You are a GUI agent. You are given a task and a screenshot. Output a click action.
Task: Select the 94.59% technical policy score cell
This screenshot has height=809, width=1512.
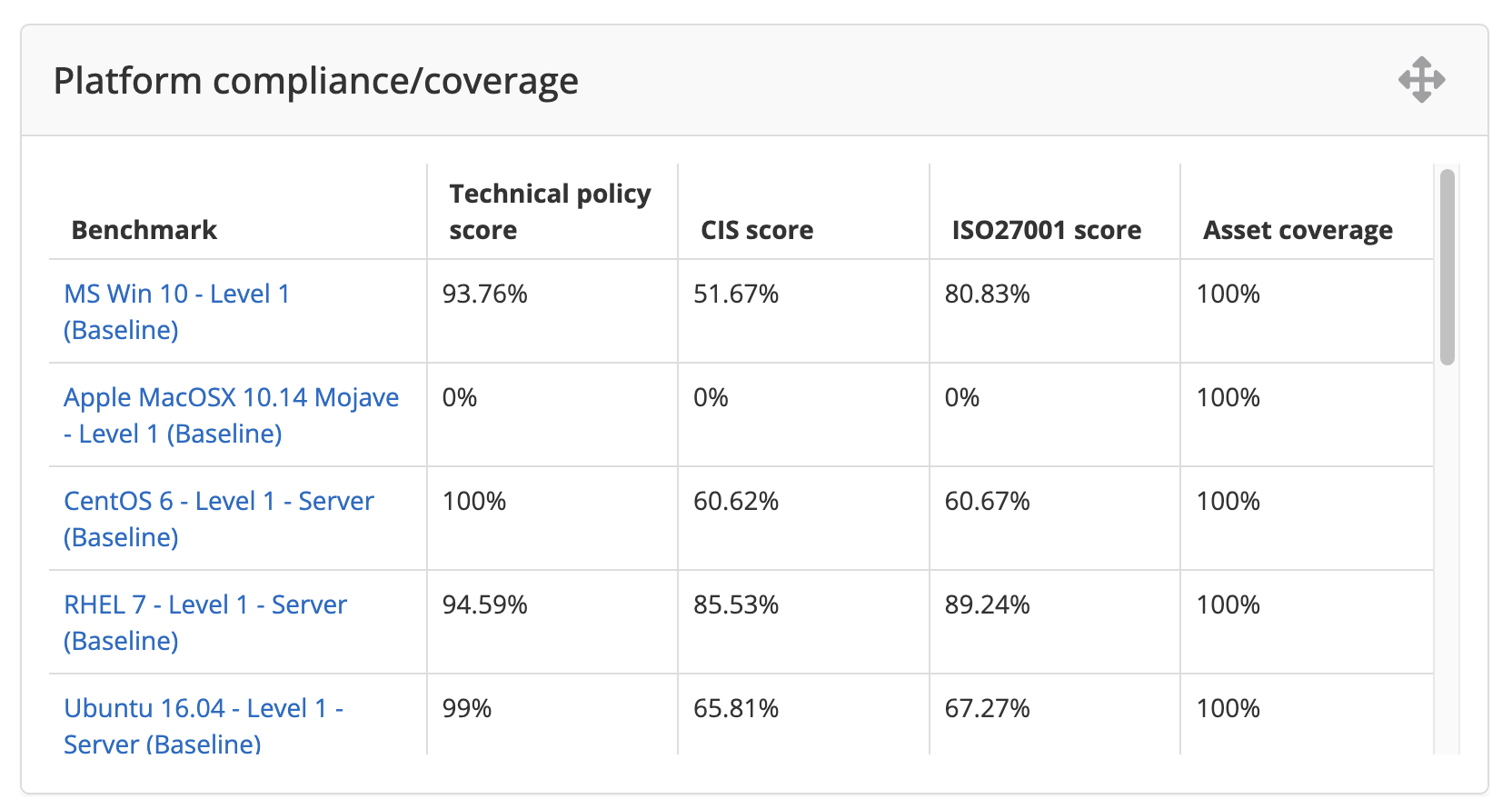(x=485, y=605)
